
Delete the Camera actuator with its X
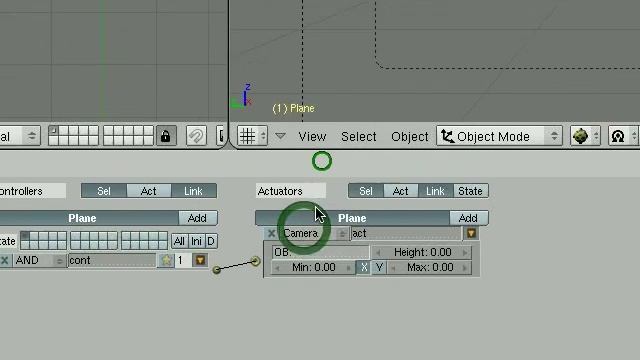(x=271, y=233)
